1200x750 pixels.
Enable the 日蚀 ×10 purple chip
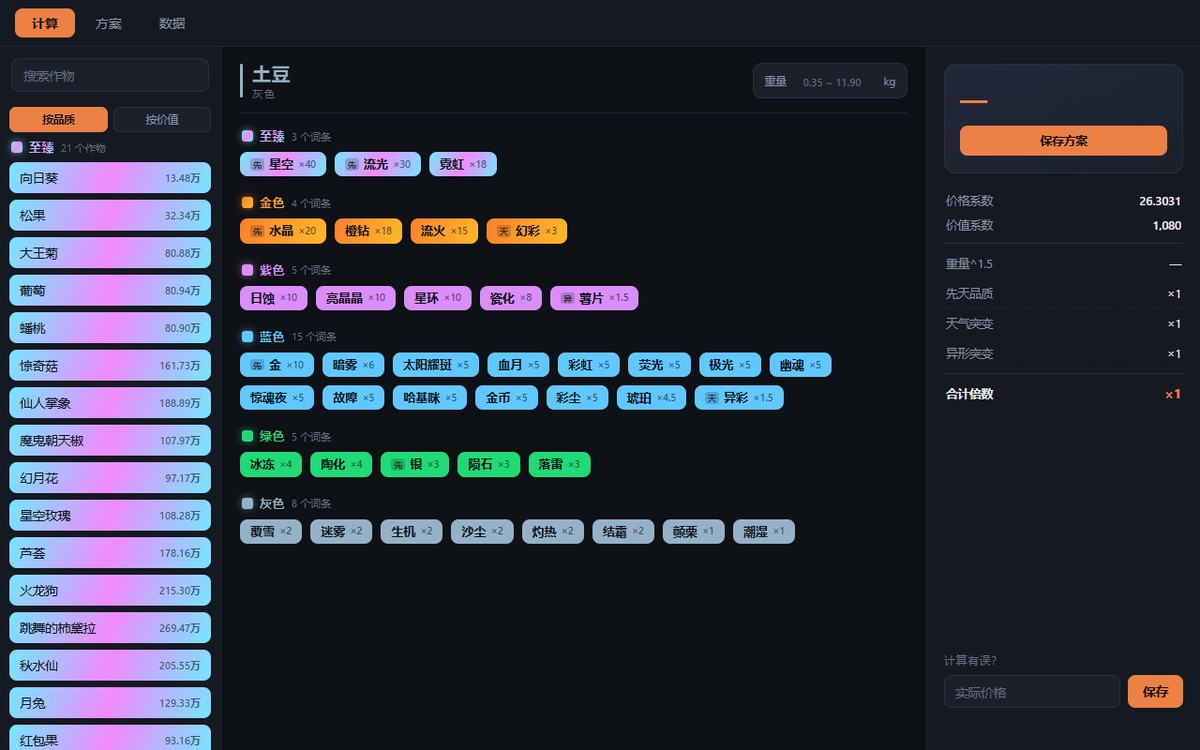(274, 298)
